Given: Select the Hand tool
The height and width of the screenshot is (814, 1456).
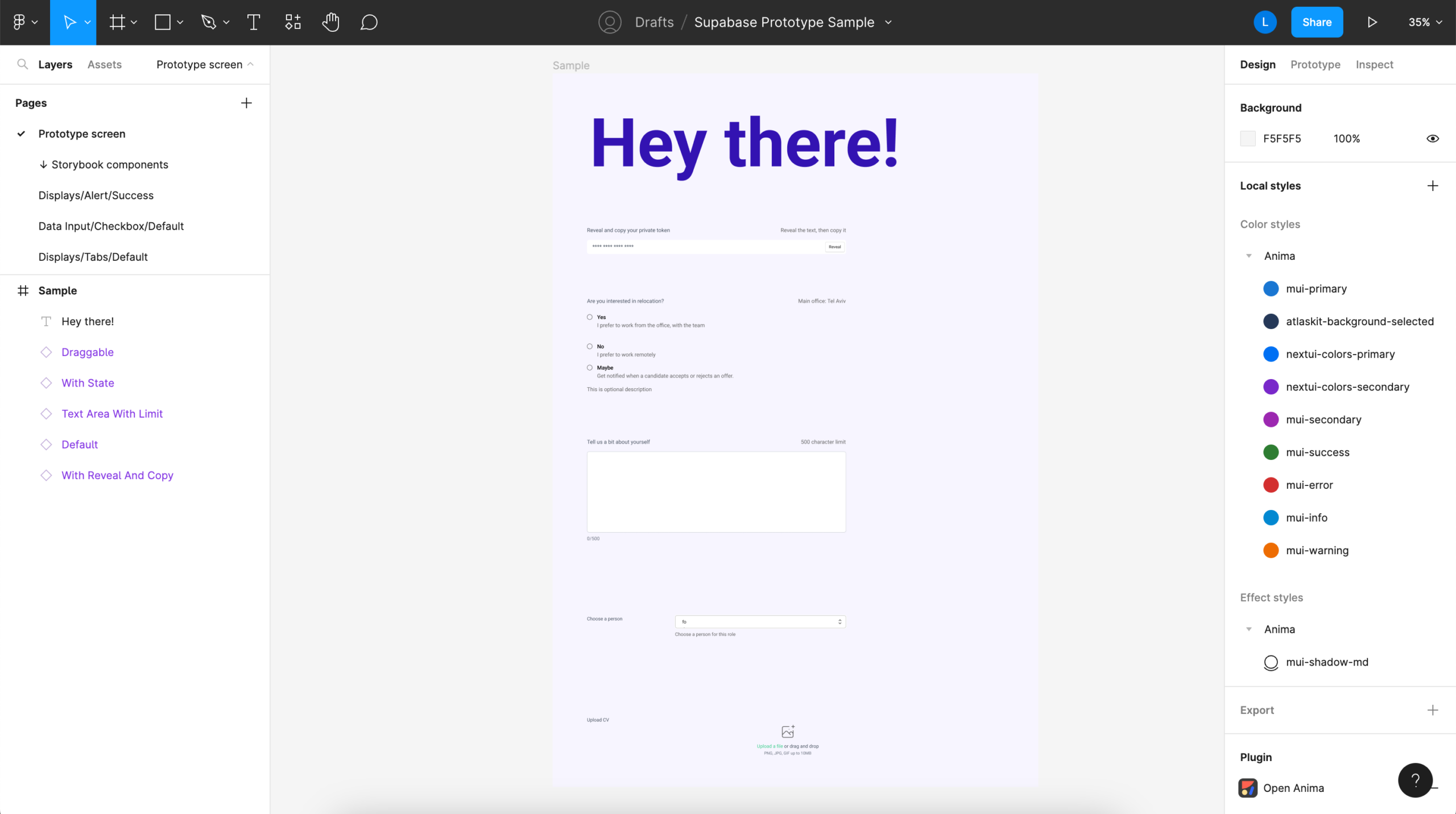Looking at the screenshot, I should [x=330, y=22].
